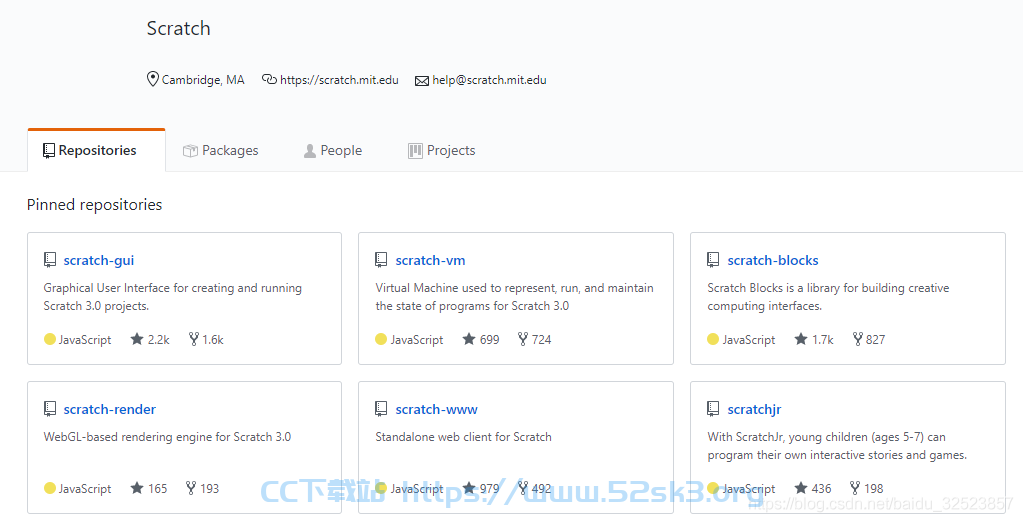Open the scratch-vm repository

[431, 260]
